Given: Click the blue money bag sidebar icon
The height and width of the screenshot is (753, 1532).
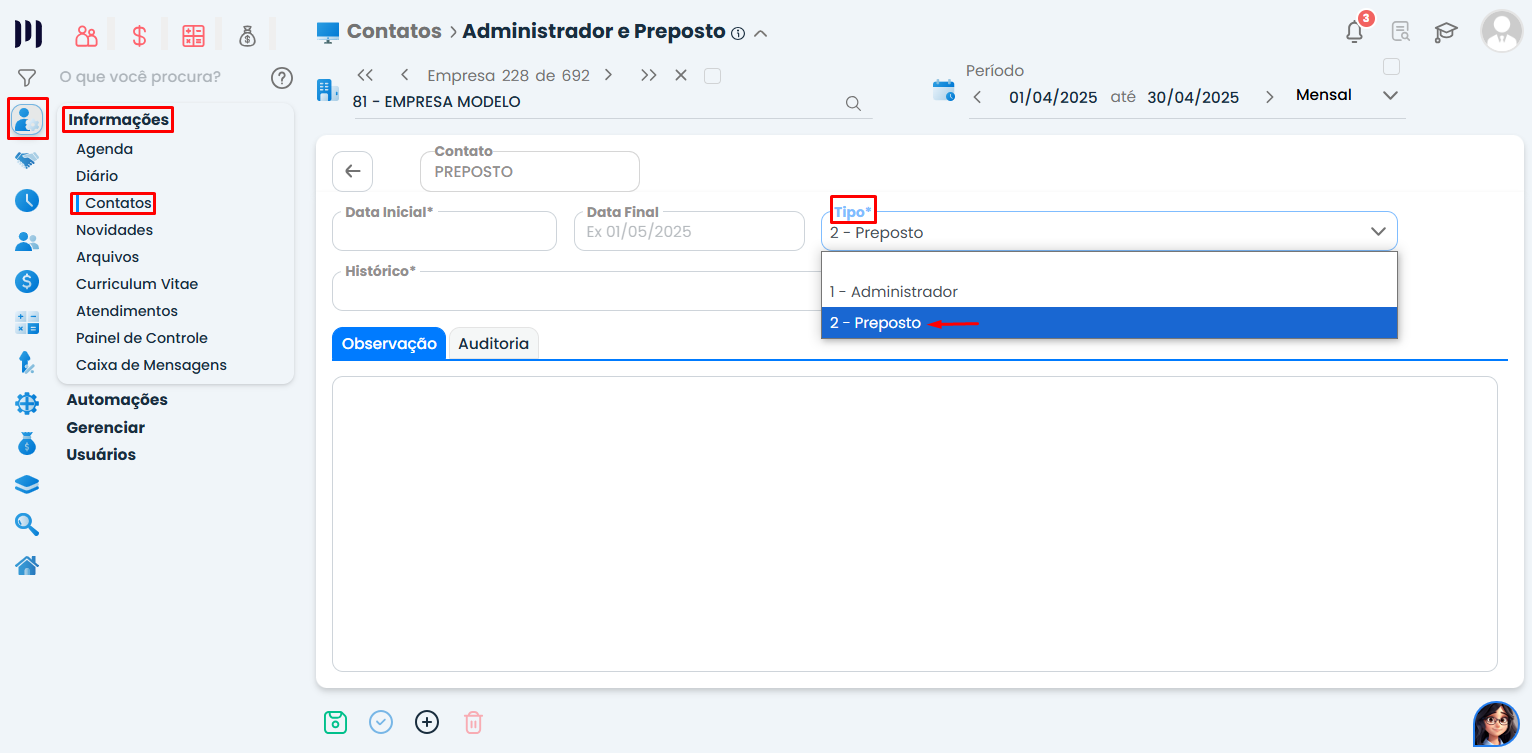Looking at the screenshot, I should [x=27, y=443].
